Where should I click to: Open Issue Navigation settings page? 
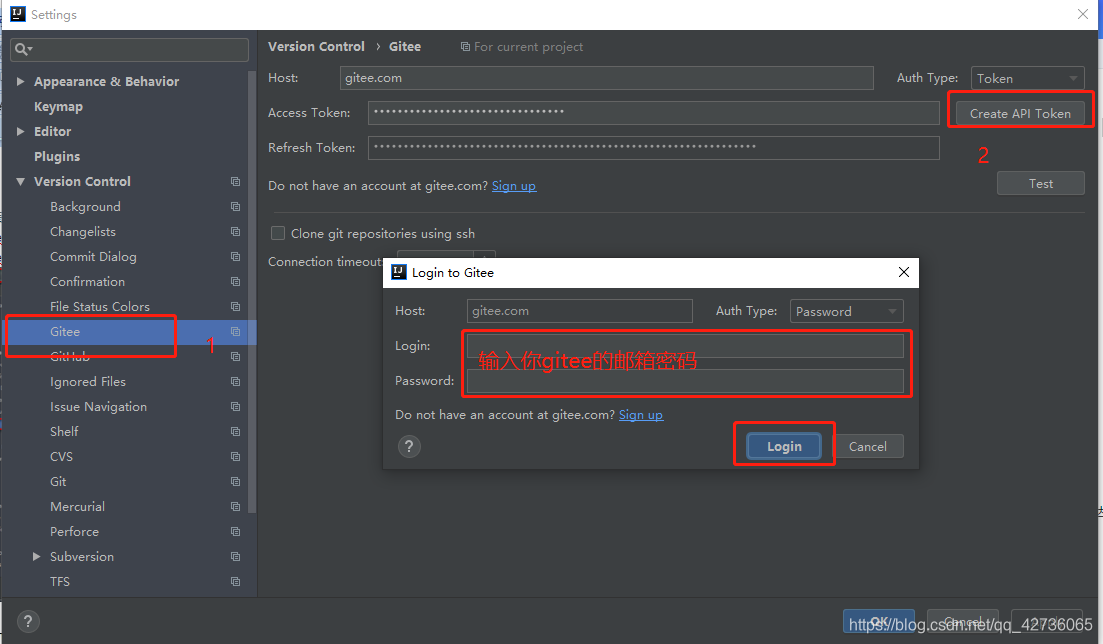point(98,407)
